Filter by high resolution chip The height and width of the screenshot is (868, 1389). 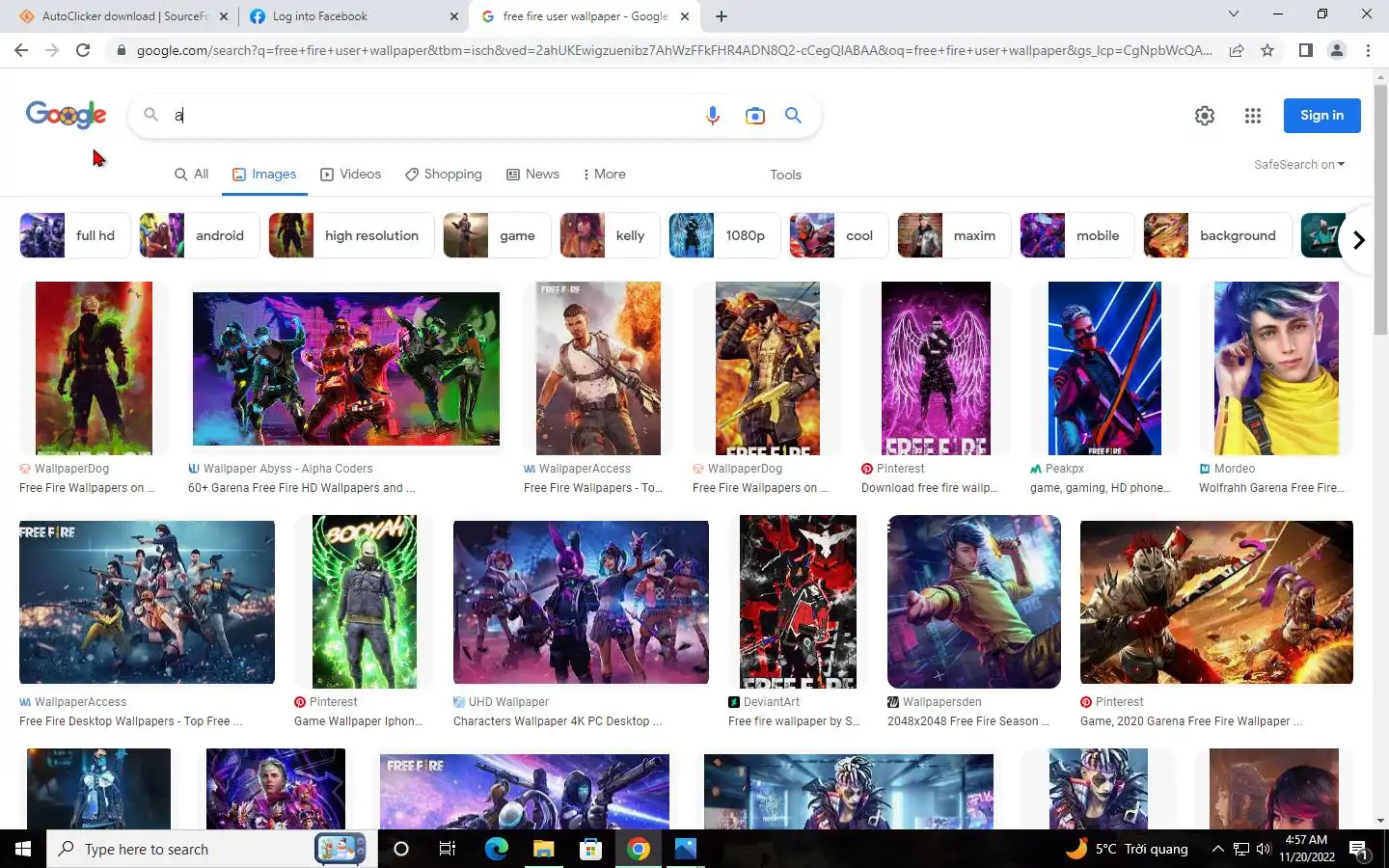[x=351, y=235]
